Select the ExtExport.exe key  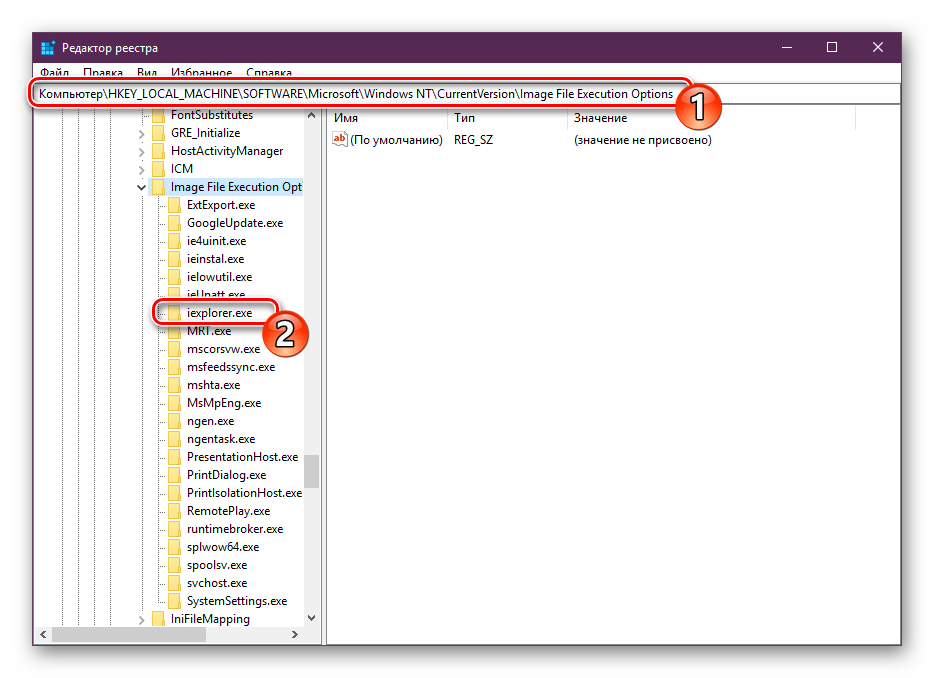221,205
